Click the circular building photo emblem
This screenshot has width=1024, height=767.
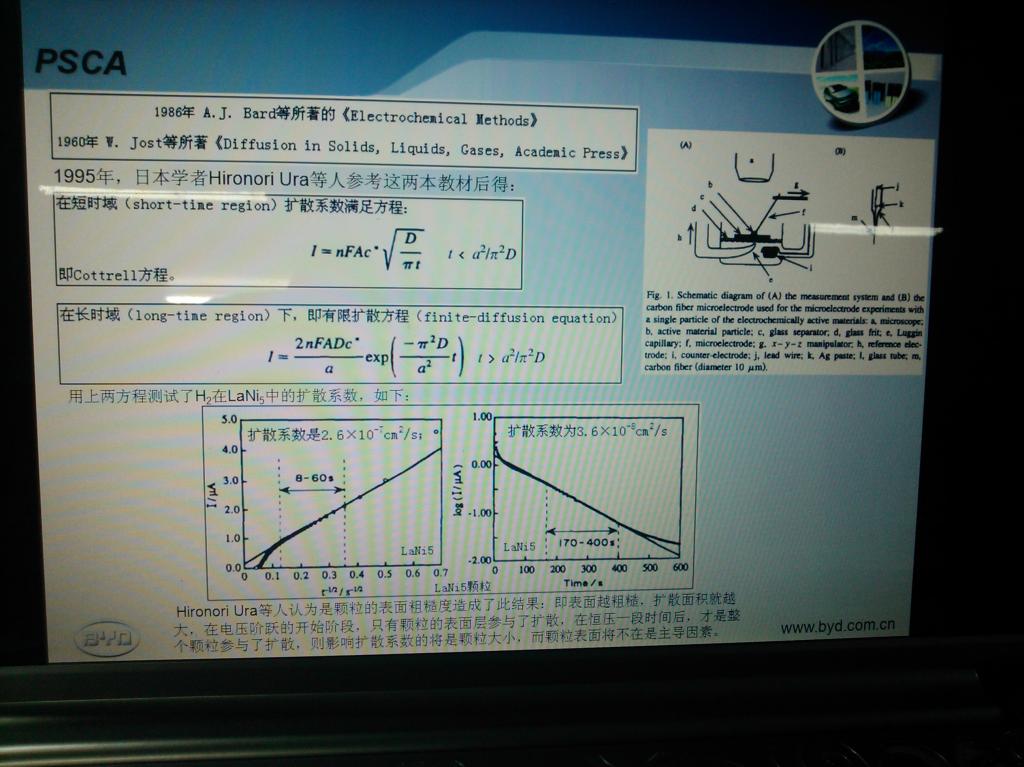pyautogui.click(x=861, y=72)
